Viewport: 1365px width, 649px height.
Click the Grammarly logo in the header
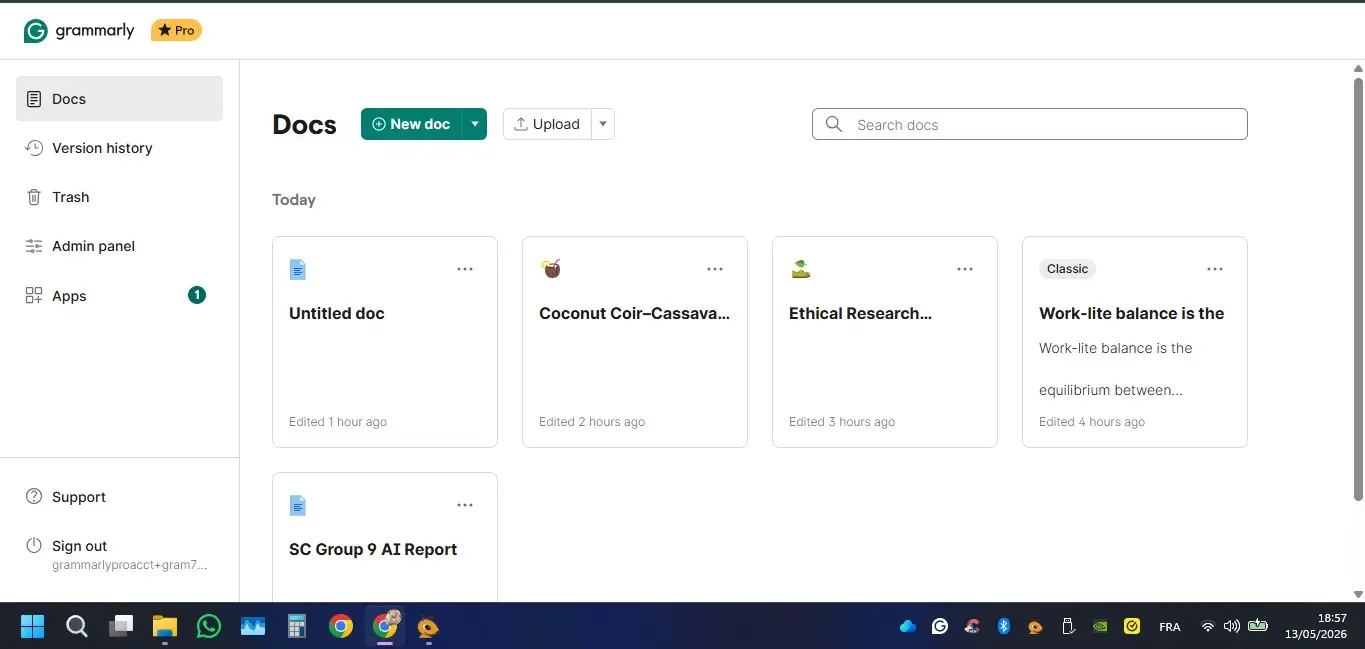click(79, 31)
